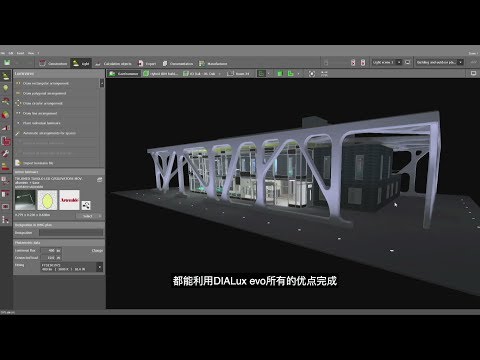Click the luminaire photo thumbnail
The image size is (480, 360).
click(25, 200)
